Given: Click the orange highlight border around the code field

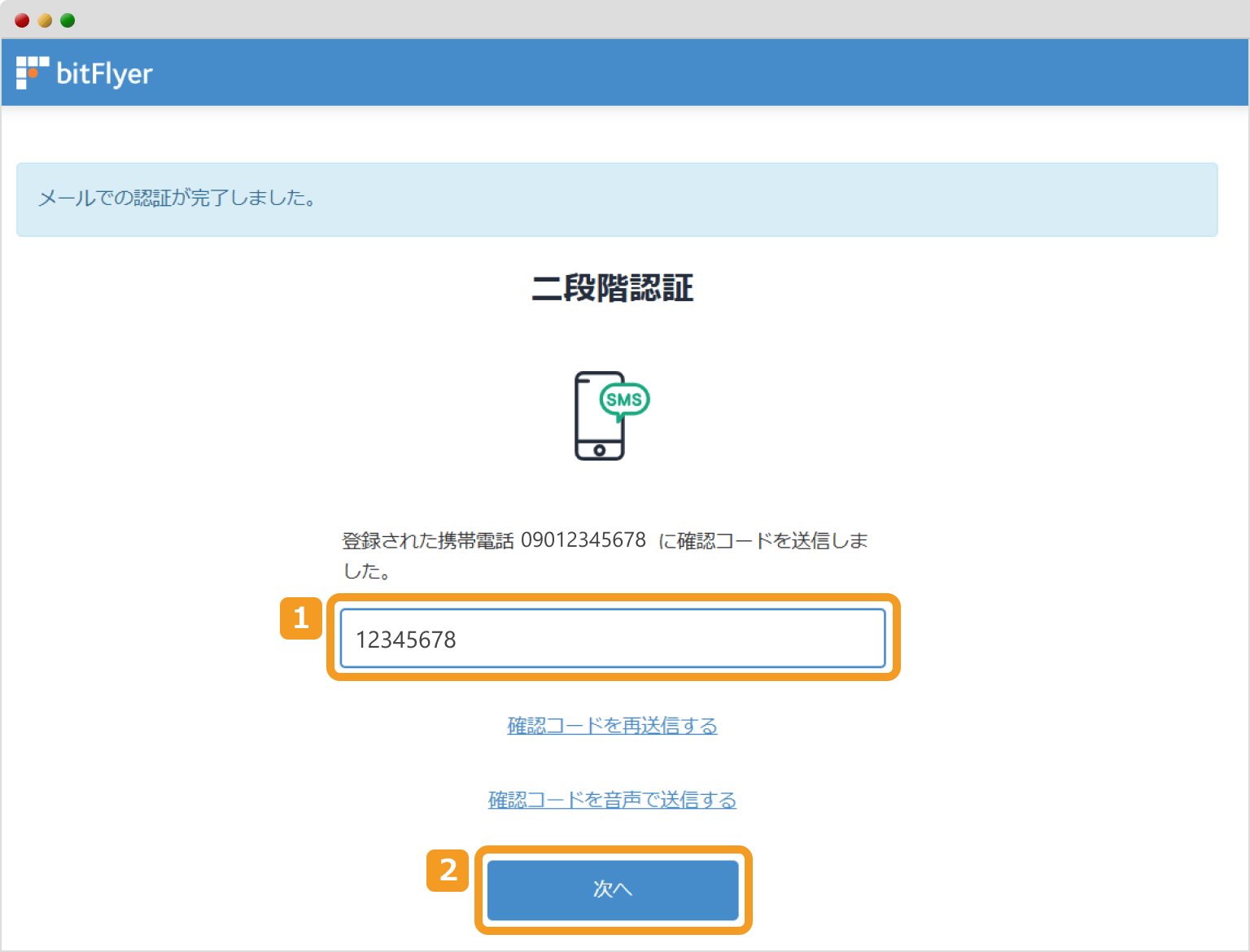Looking at the screenshot, I should click(612, 598).
